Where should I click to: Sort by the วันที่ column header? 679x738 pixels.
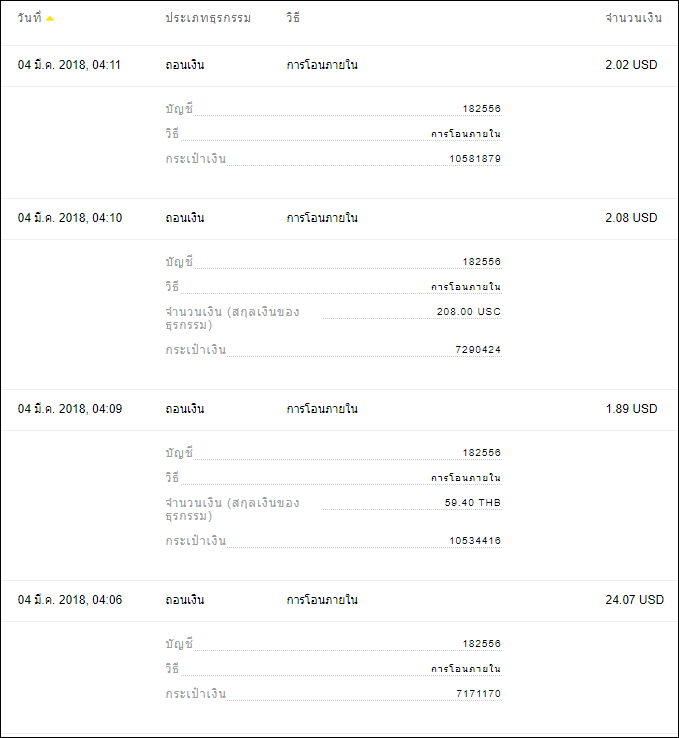[x=30, y=18]
